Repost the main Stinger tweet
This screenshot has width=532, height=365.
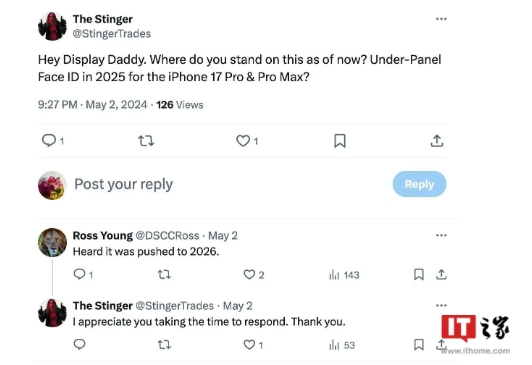pos(146,140)
